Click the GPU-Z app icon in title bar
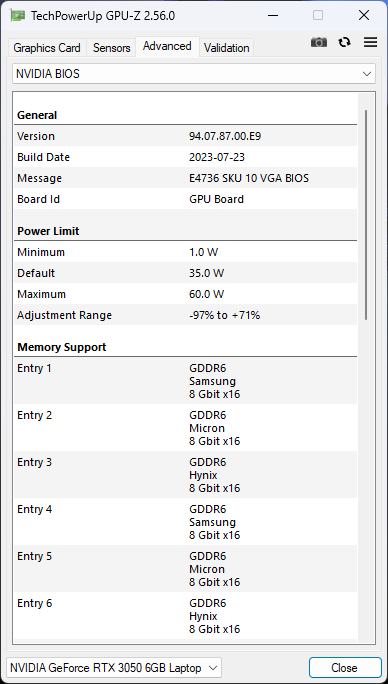 click(x=17, y=16)
